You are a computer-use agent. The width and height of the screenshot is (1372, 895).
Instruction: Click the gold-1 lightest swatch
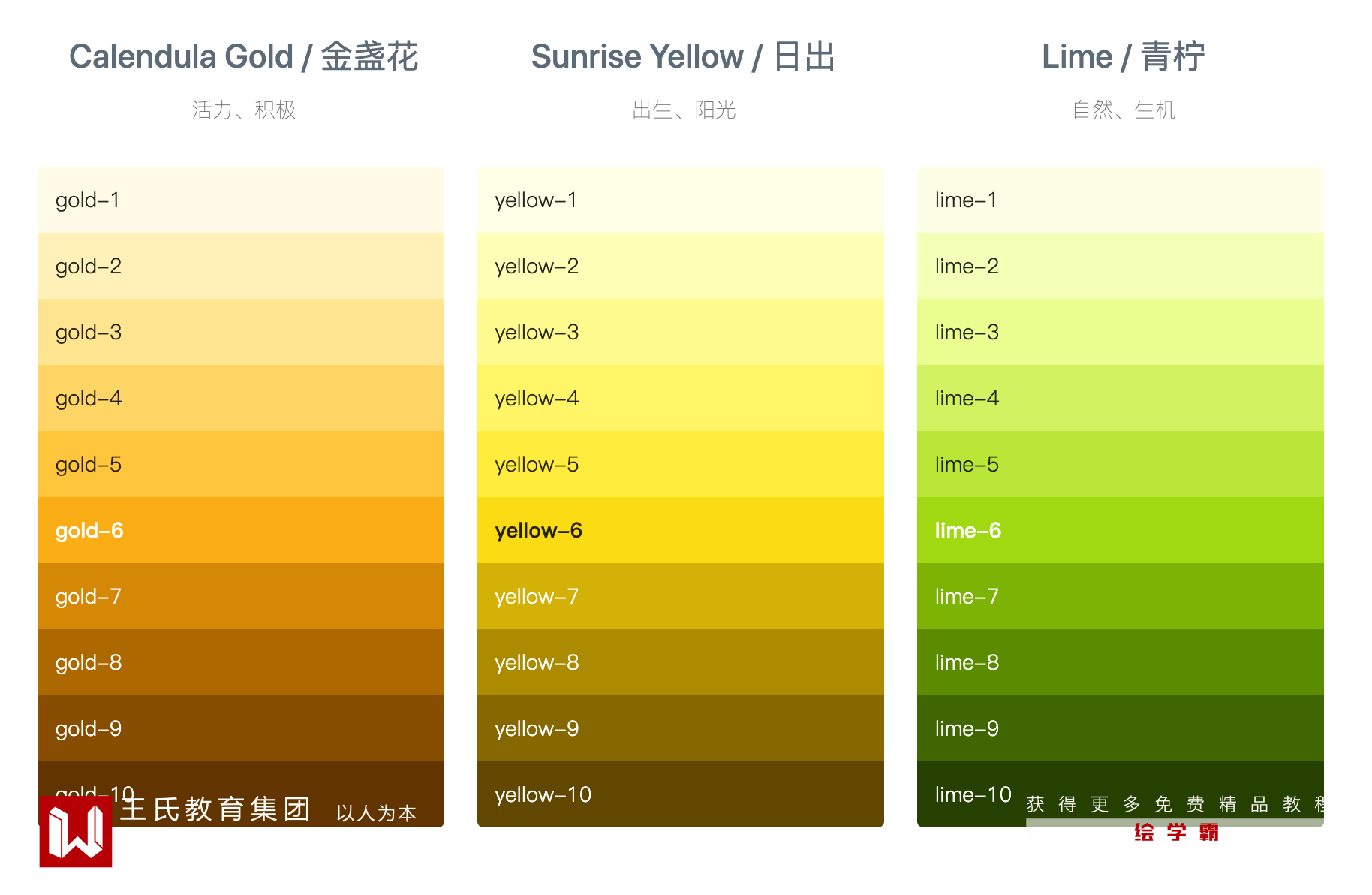click(x=240, y=200)
